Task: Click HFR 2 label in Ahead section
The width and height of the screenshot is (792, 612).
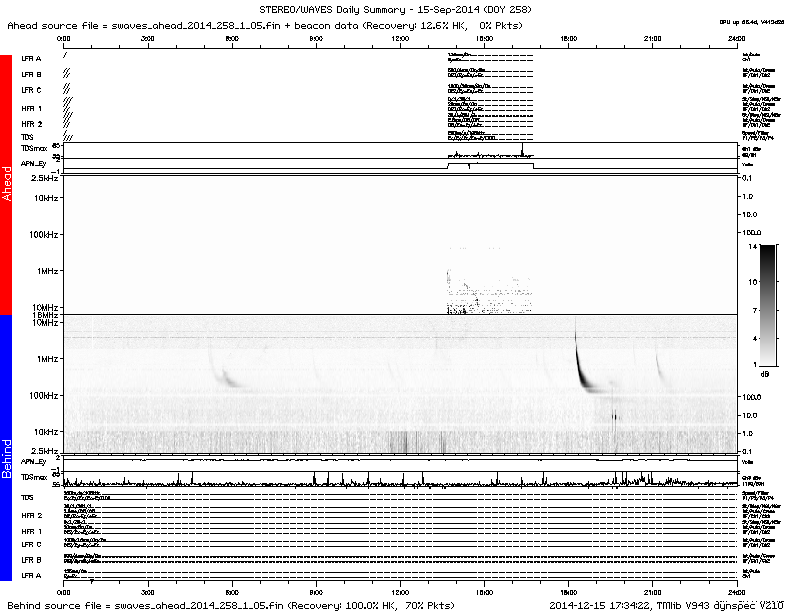Action: pyautogui.click(x=32, y=124)
